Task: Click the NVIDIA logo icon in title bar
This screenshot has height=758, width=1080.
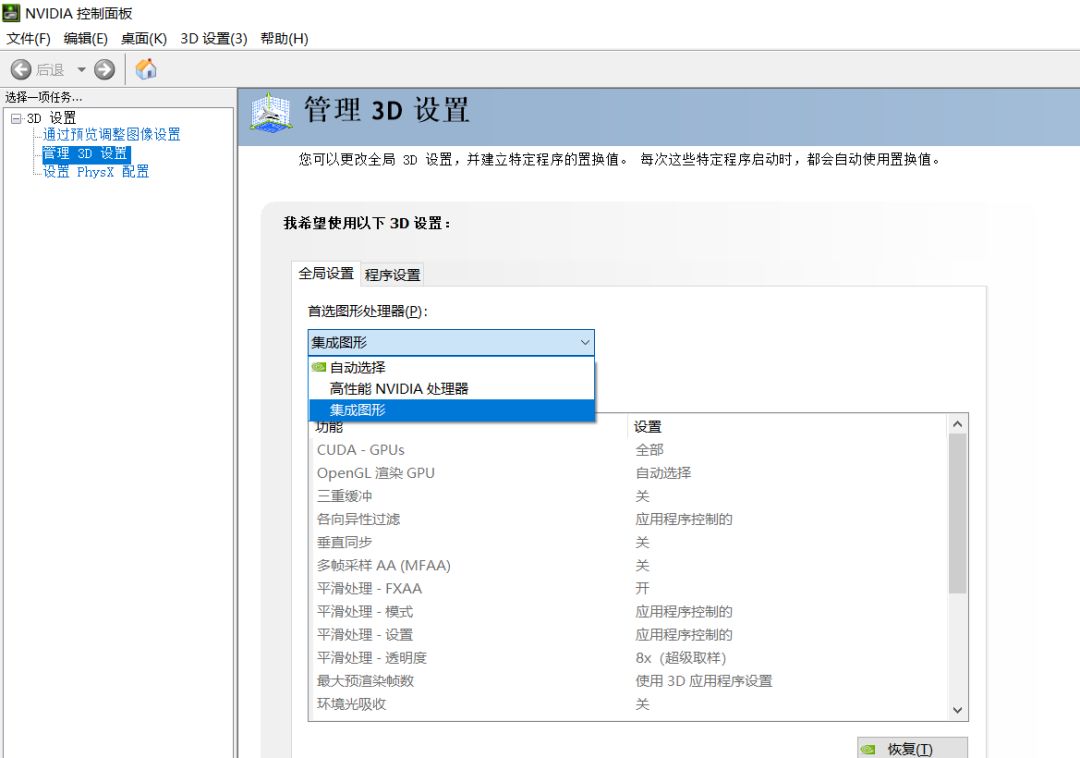Action: click(x=11, y=12)
